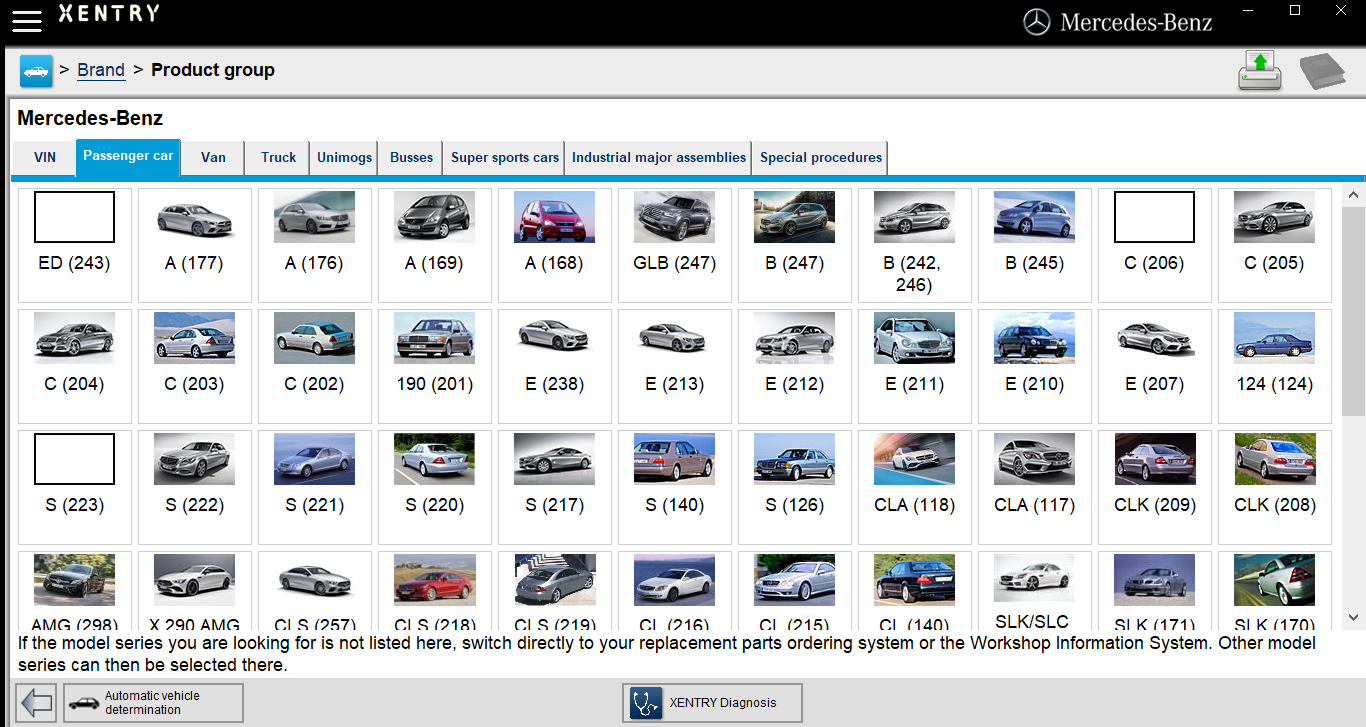Select model series S (221)
The image size is (1366, 727).
point(315,487)
